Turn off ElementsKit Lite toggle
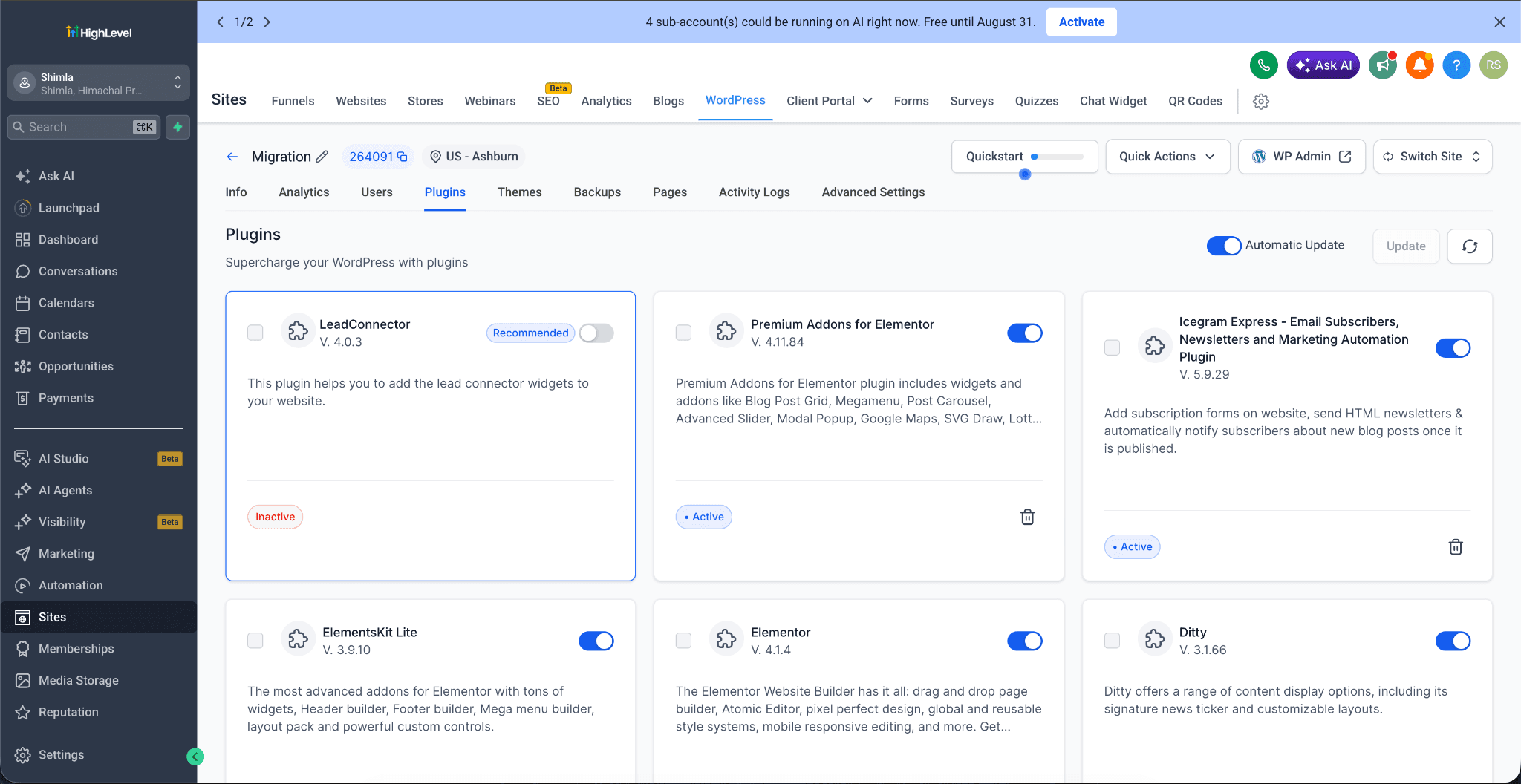Image resolution: width=1521 pixels, height=784 pixels. click(x=596, y=641)
